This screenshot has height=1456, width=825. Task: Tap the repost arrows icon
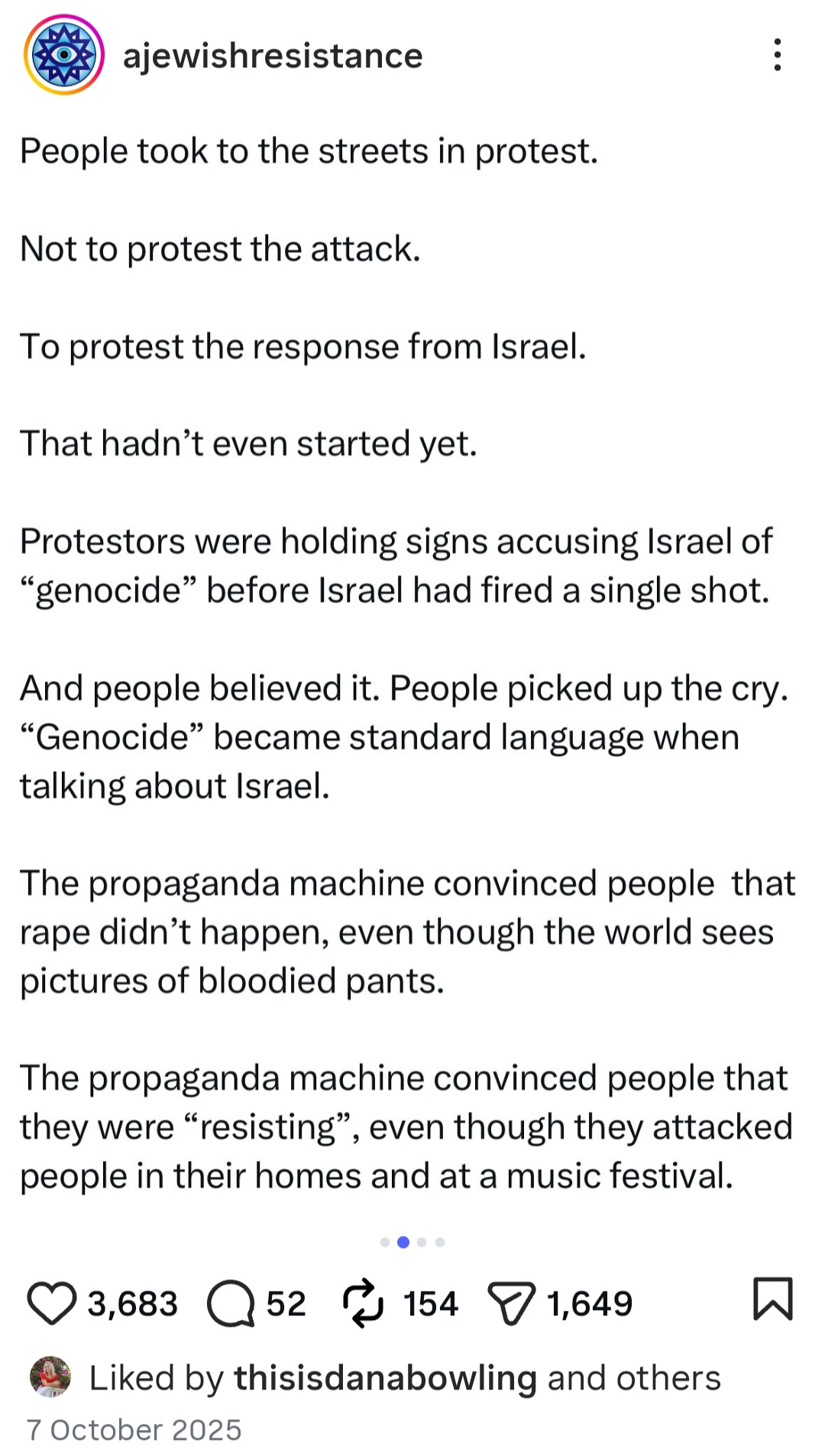click(x=363, y=1302)
